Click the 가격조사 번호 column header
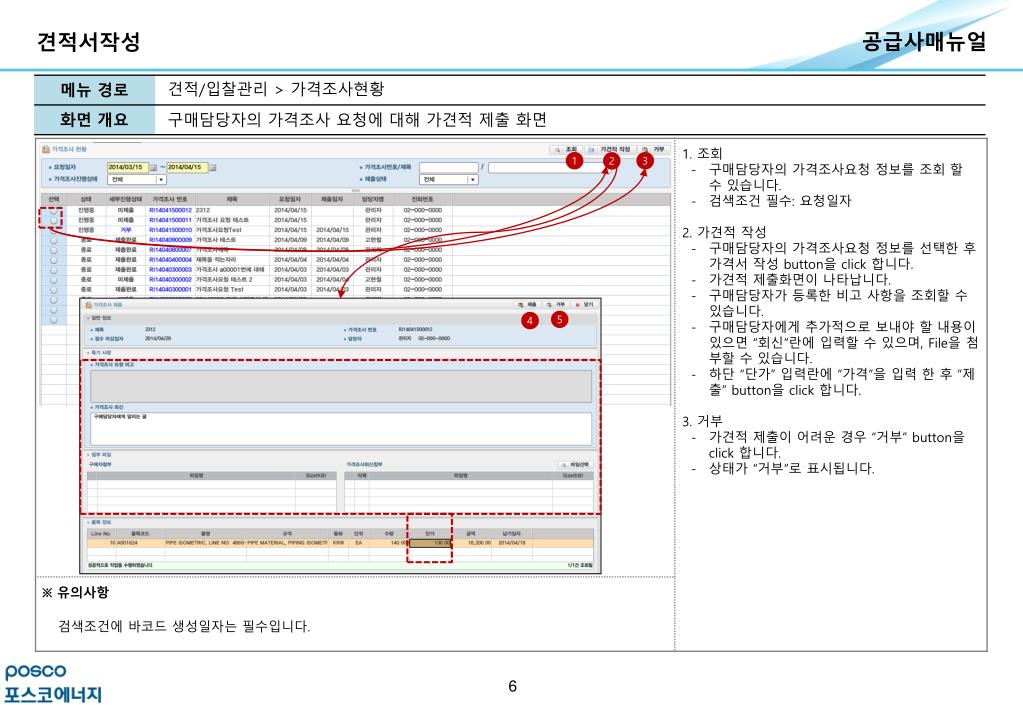The image size is (1023, 708). pyautogui.click(x=170, y=199)
